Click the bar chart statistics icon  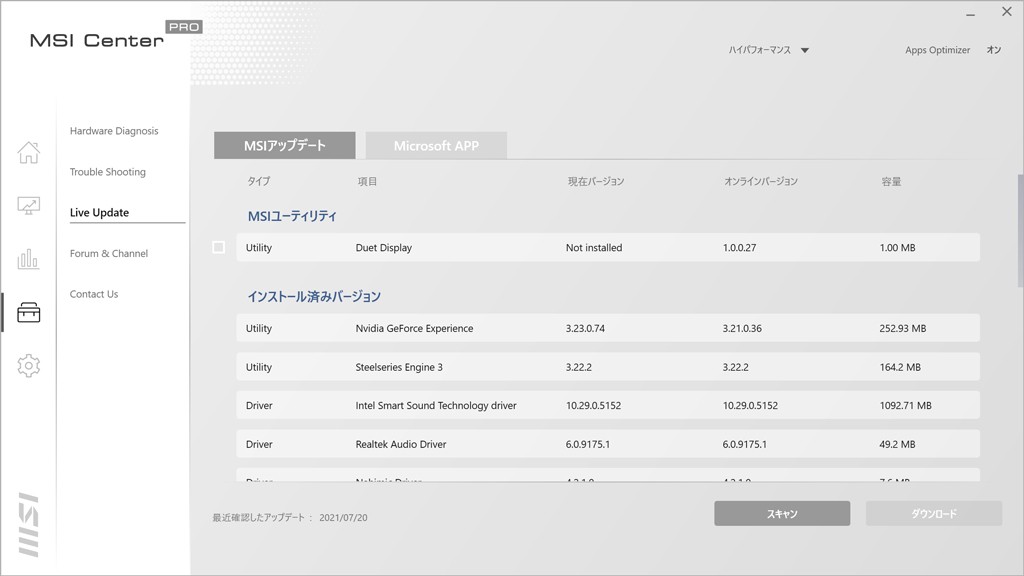[29, 259]
